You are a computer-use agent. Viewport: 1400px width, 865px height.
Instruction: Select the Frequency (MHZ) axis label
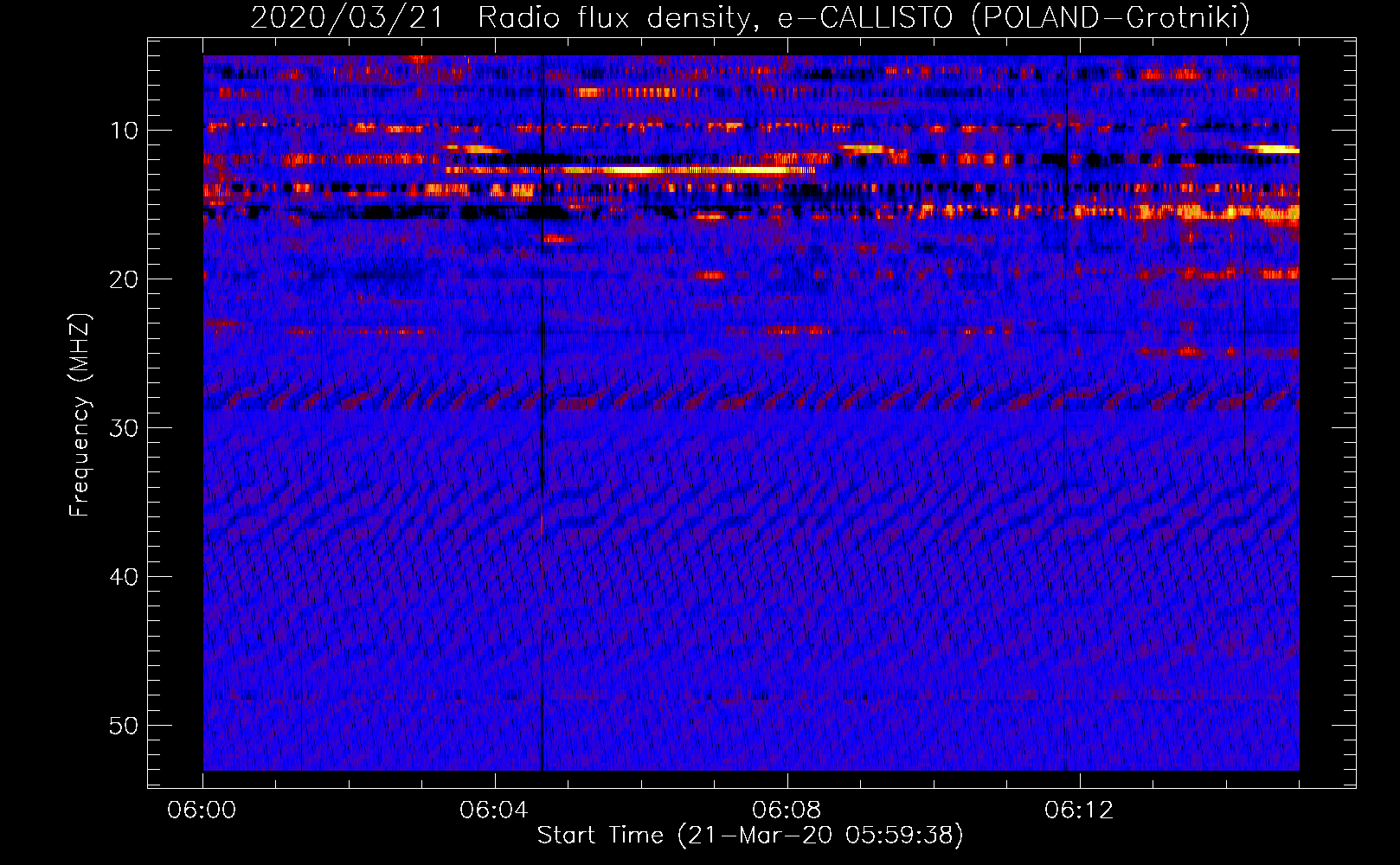pos(80,415)
